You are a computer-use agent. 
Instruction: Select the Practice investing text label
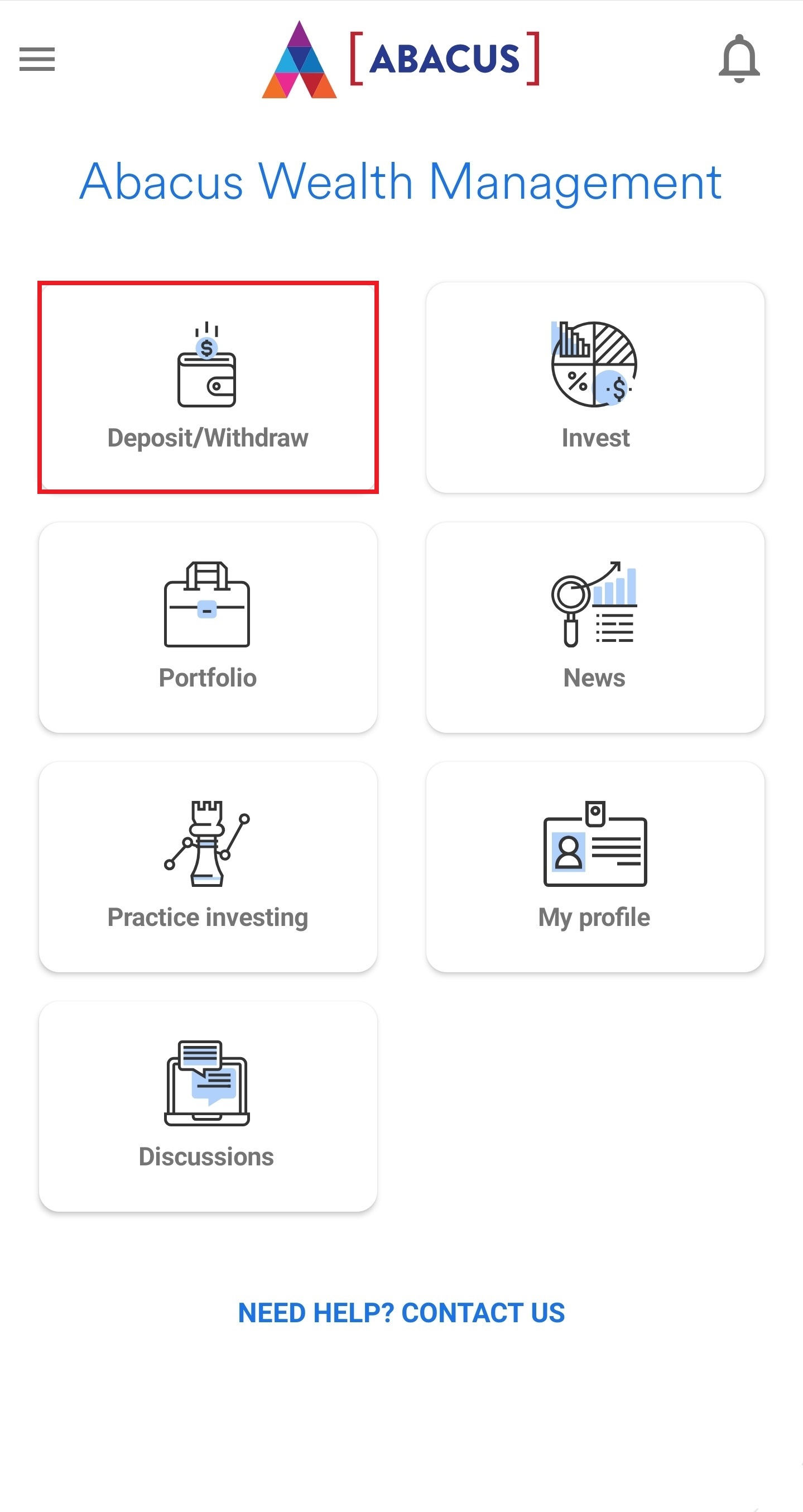point(208,918)
